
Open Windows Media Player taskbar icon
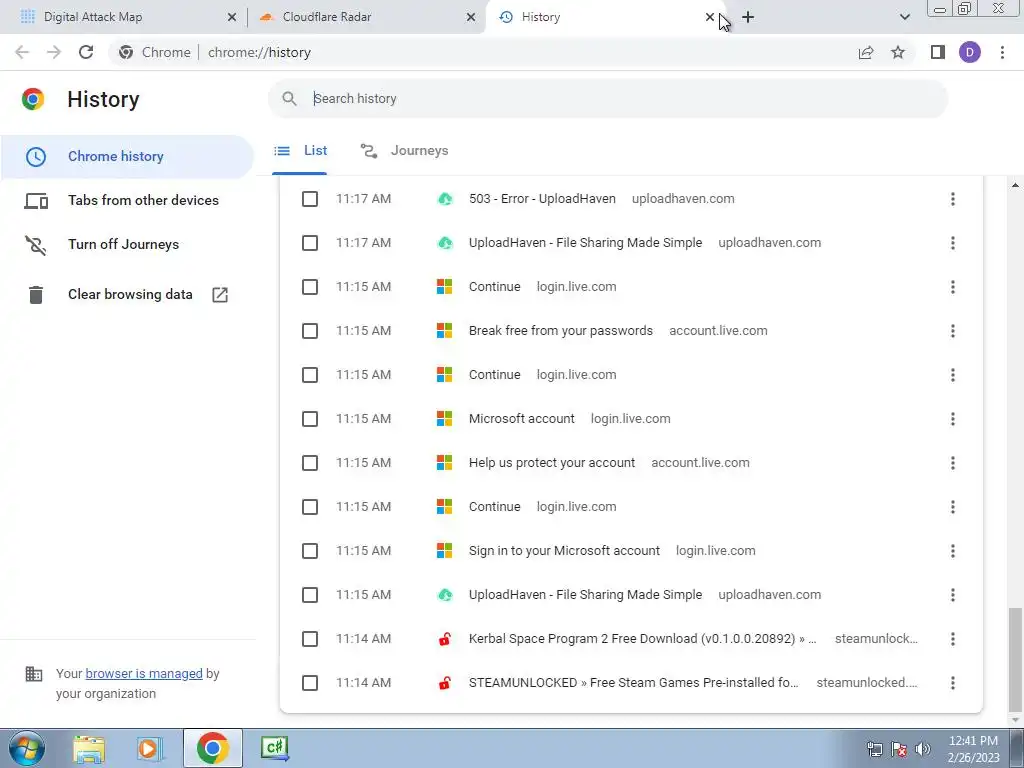tap(150, 748)
